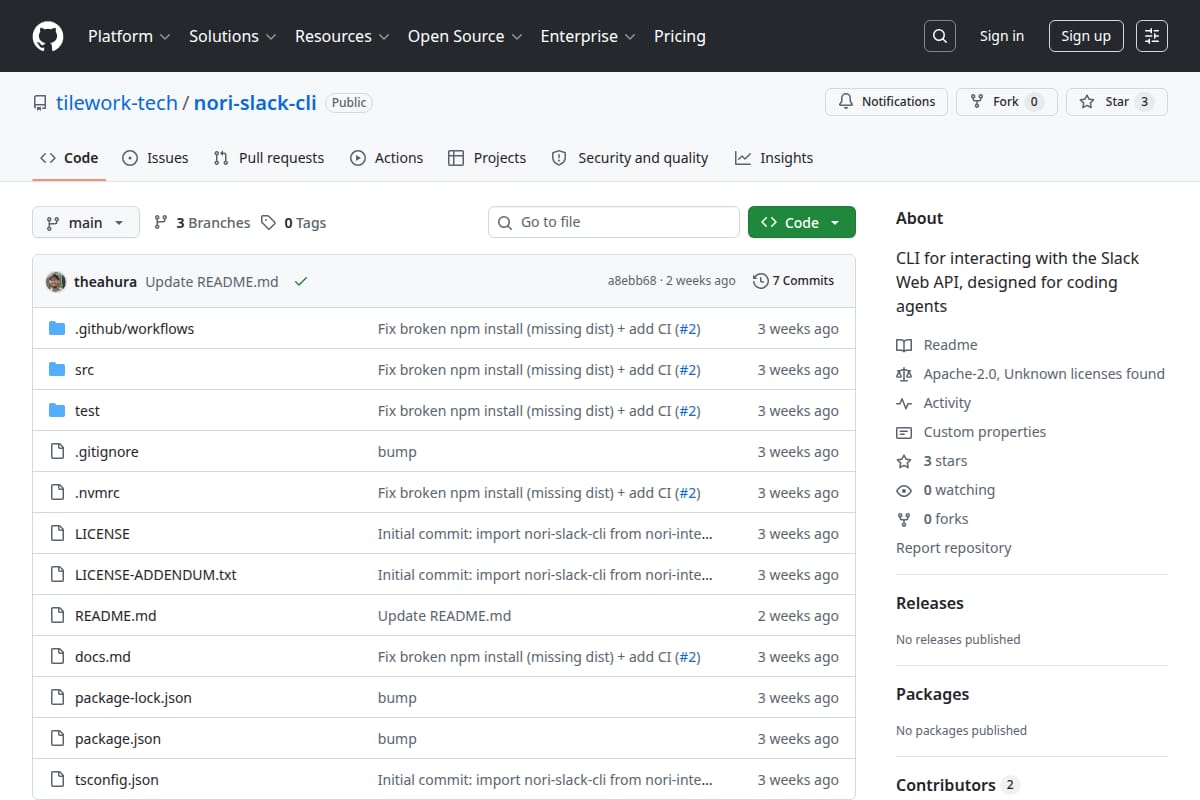This screenshot has width=1200, height=800.
Task: Switch to the Pull requests tab
Action: point(269,158)
